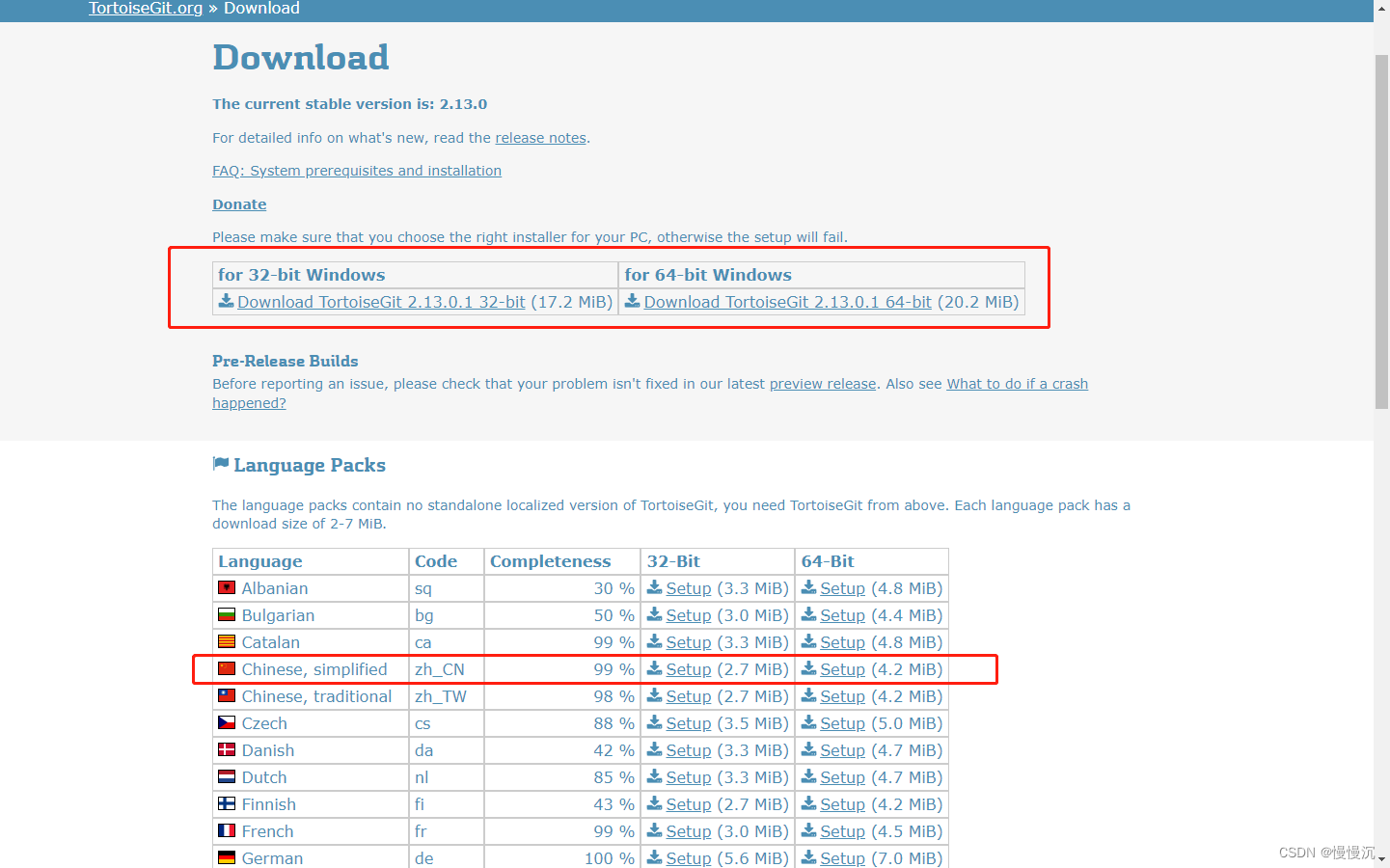
Task: Open 'What to do if a crash happened?' link
Action: 1017,384
